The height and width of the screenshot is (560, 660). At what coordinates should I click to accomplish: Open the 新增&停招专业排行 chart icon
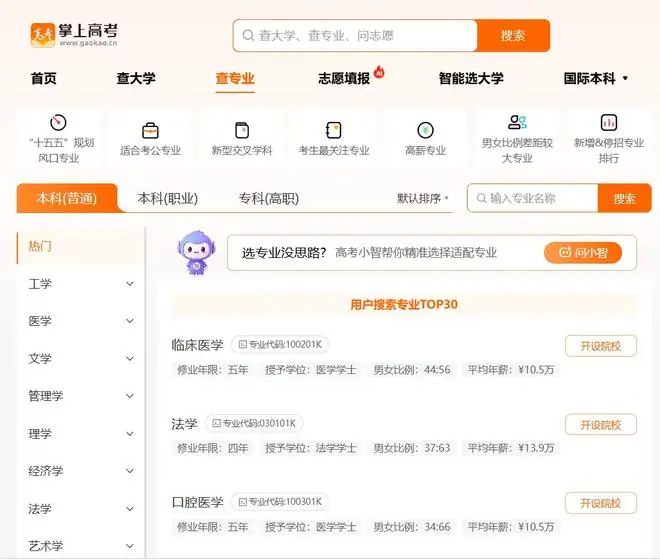[x=609, y=123]
